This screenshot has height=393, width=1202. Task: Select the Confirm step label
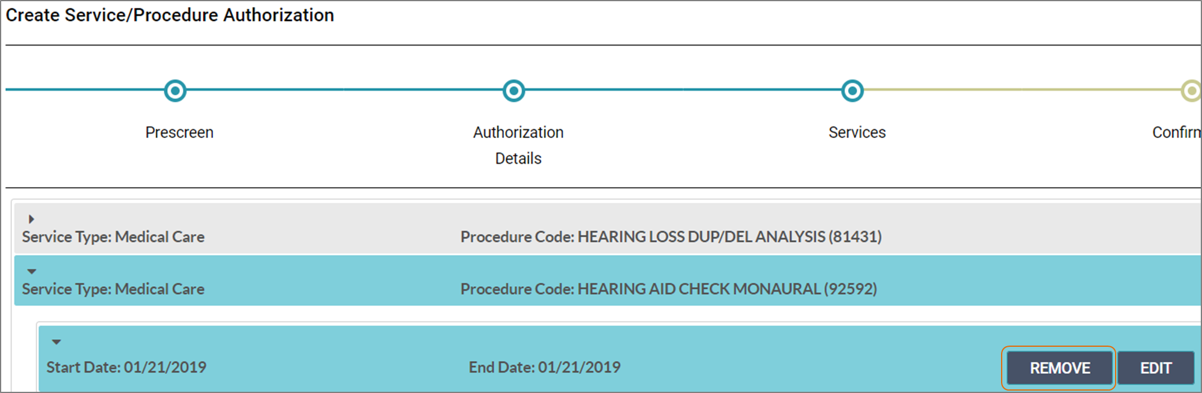pyautogui.click(x=1177, y=132)
